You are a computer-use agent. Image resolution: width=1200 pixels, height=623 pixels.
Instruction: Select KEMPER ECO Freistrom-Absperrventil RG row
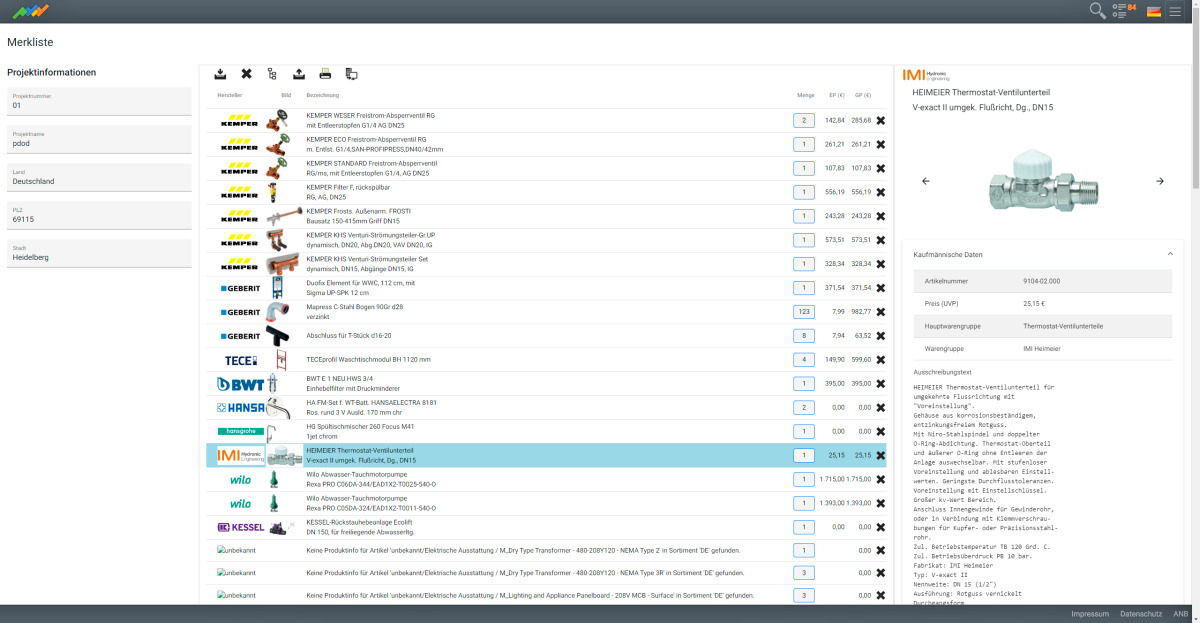548,144
